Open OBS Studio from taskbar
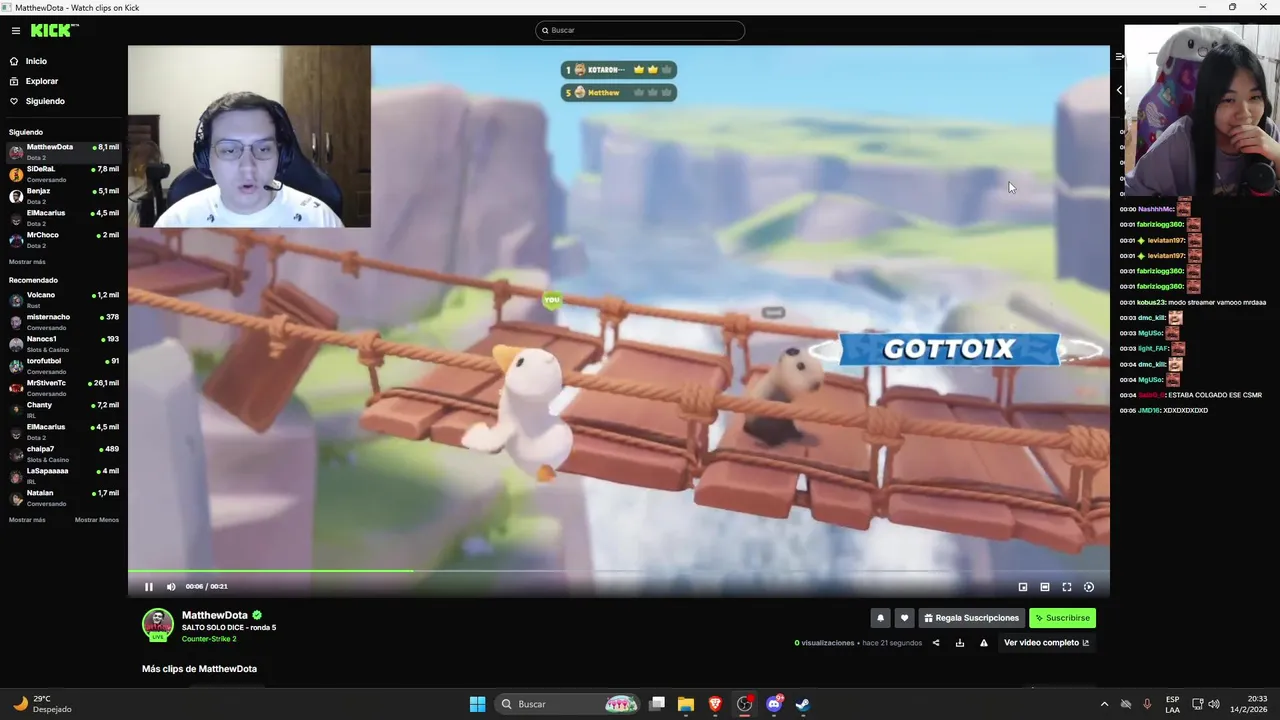The image size is (1280, 720). point(744,704)
